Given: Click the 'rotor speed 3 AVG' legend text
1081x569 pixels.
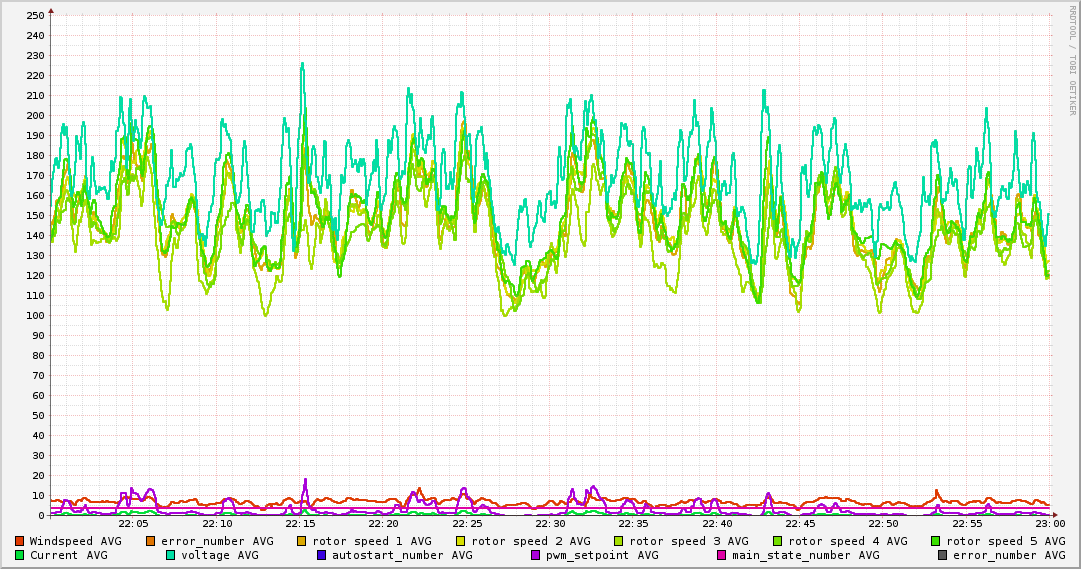Looking at the screenshot, I should coord(689,541).
